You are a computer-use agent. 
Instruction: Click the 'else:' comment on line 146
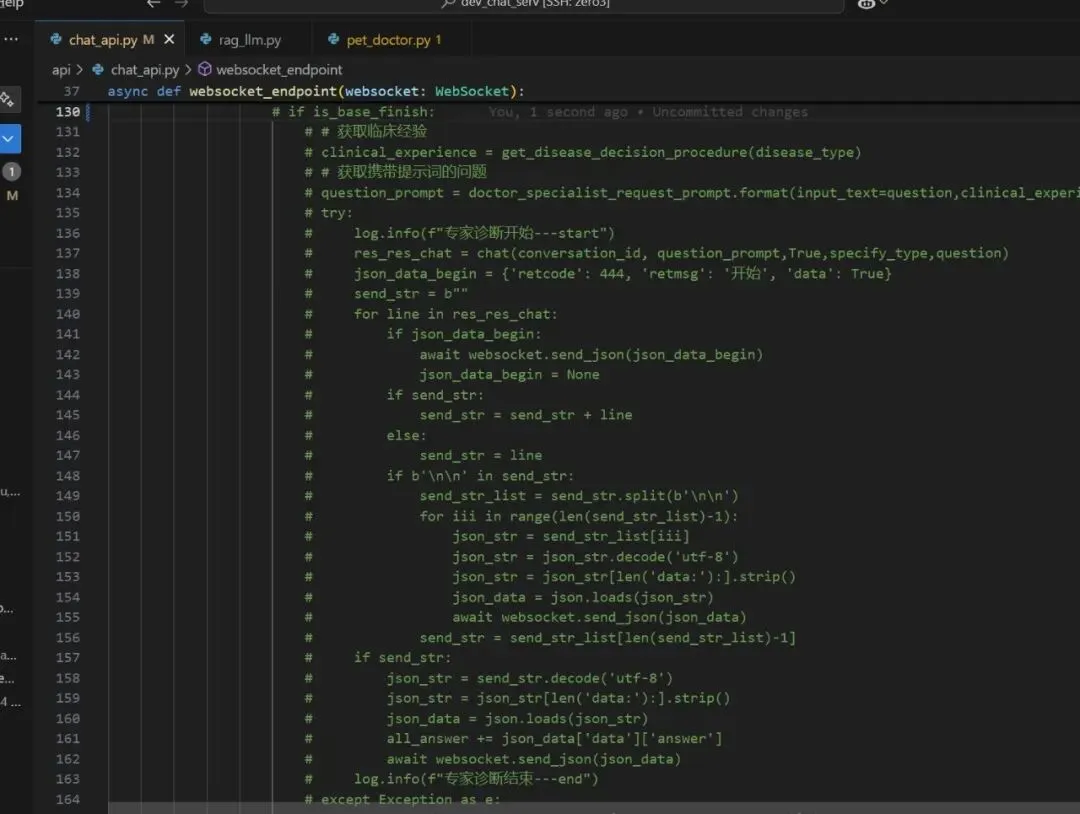pyautogui.click(x=406, y=435)
